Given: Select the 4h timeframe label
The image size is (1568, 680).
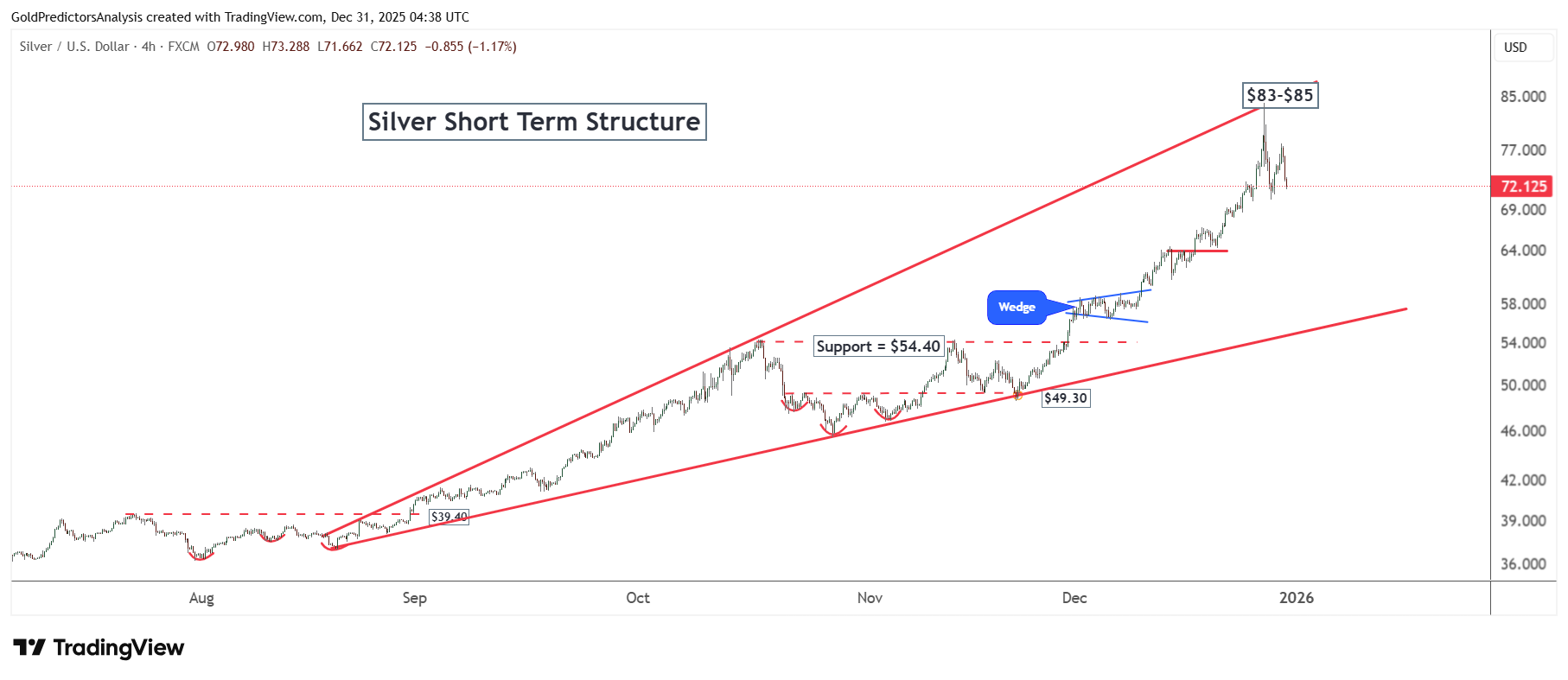Looking at the screenshot, I should (x=149, y=47).
